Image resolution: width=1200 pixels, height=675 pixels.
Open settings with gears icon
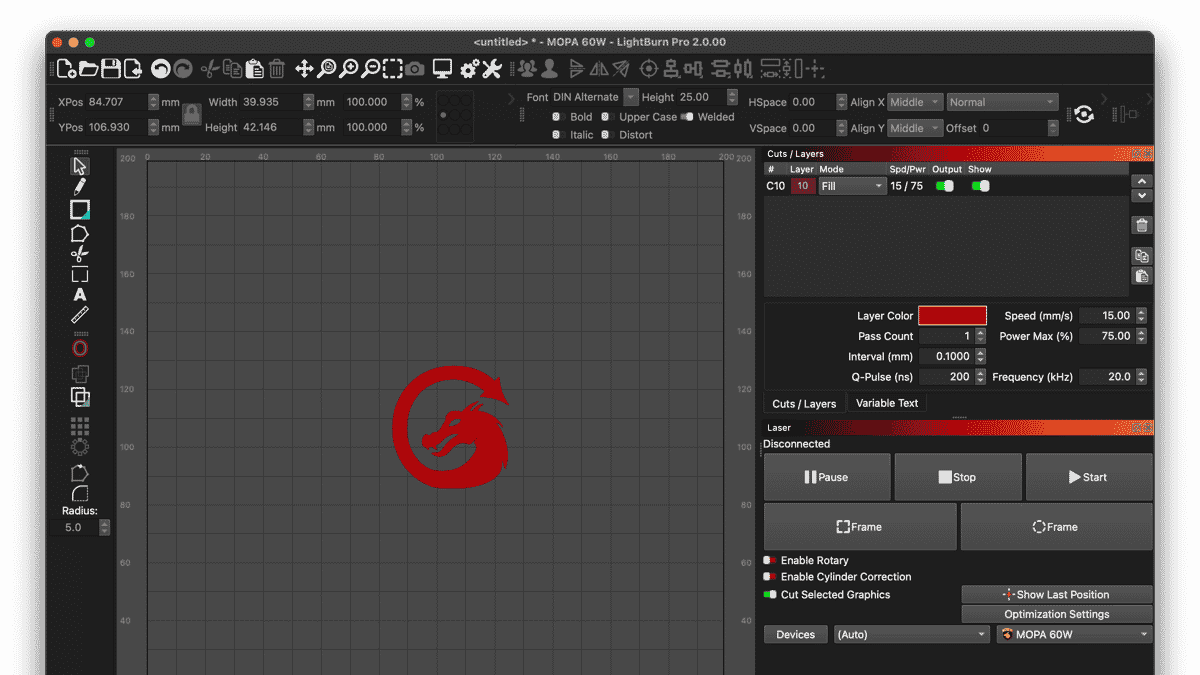pos(469,69)
